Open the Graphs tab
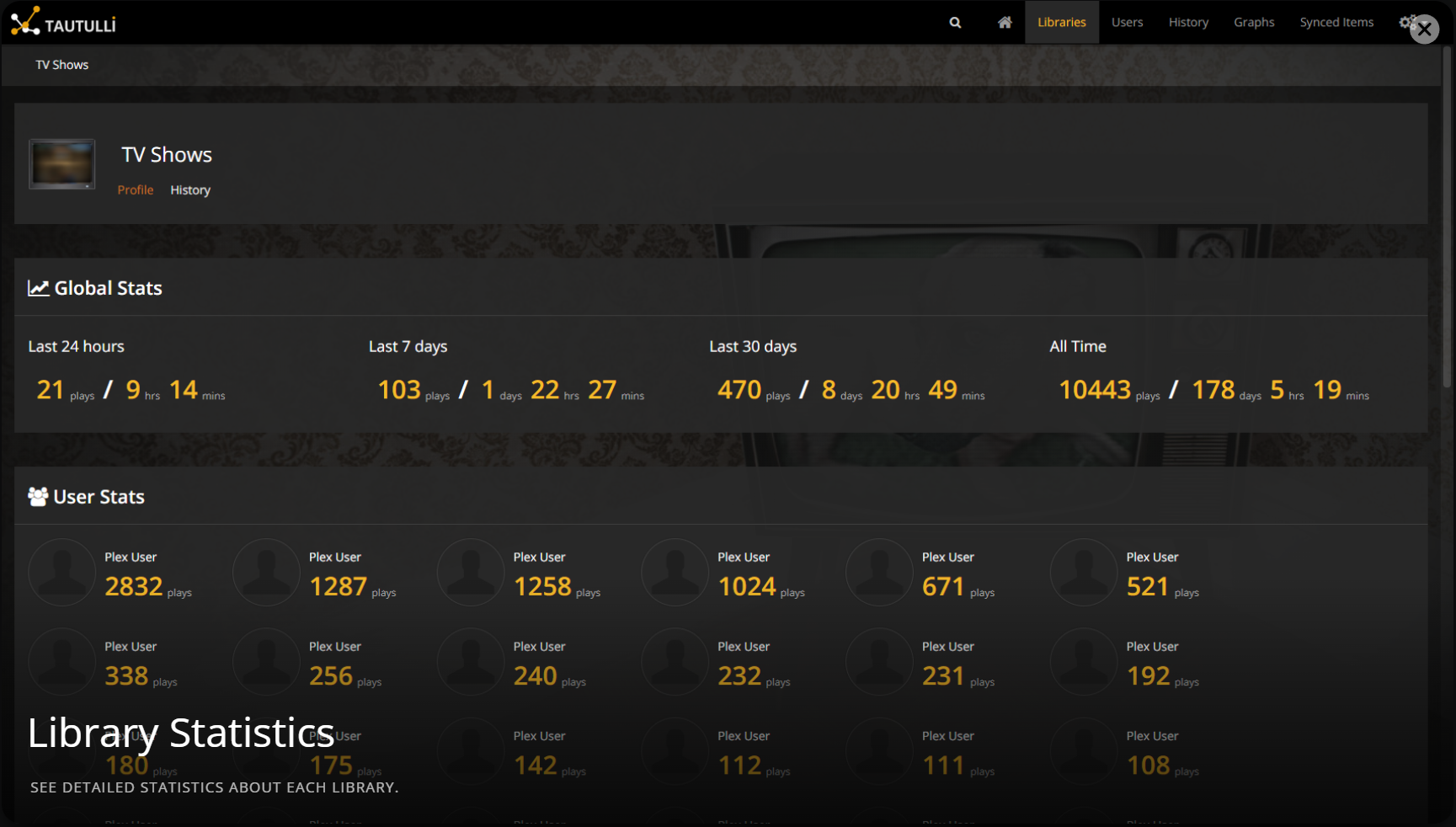1456x827 pixels. 1254,23
